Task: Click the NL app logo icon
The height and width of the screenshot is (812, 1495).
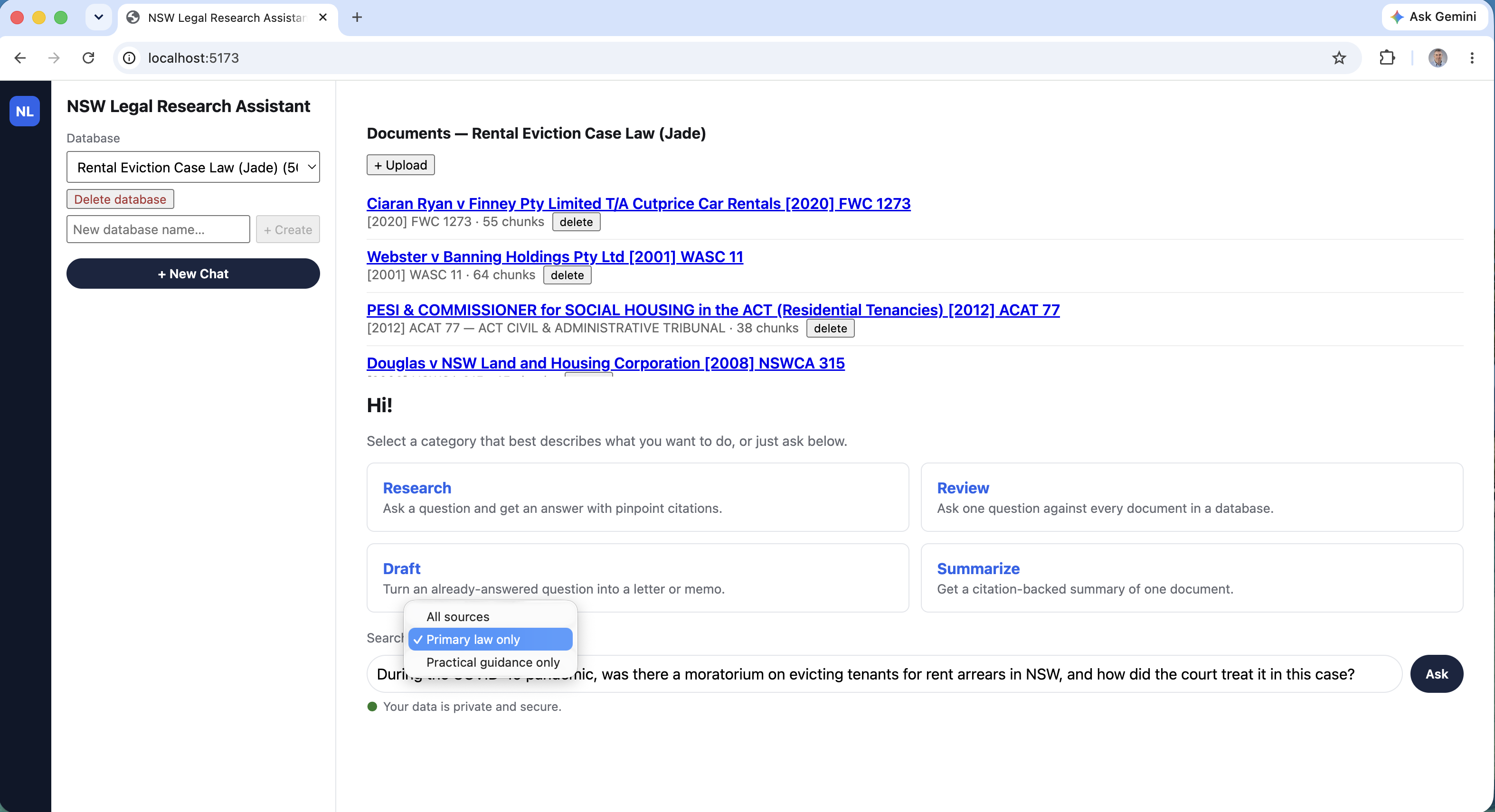Action: [24, 111]
